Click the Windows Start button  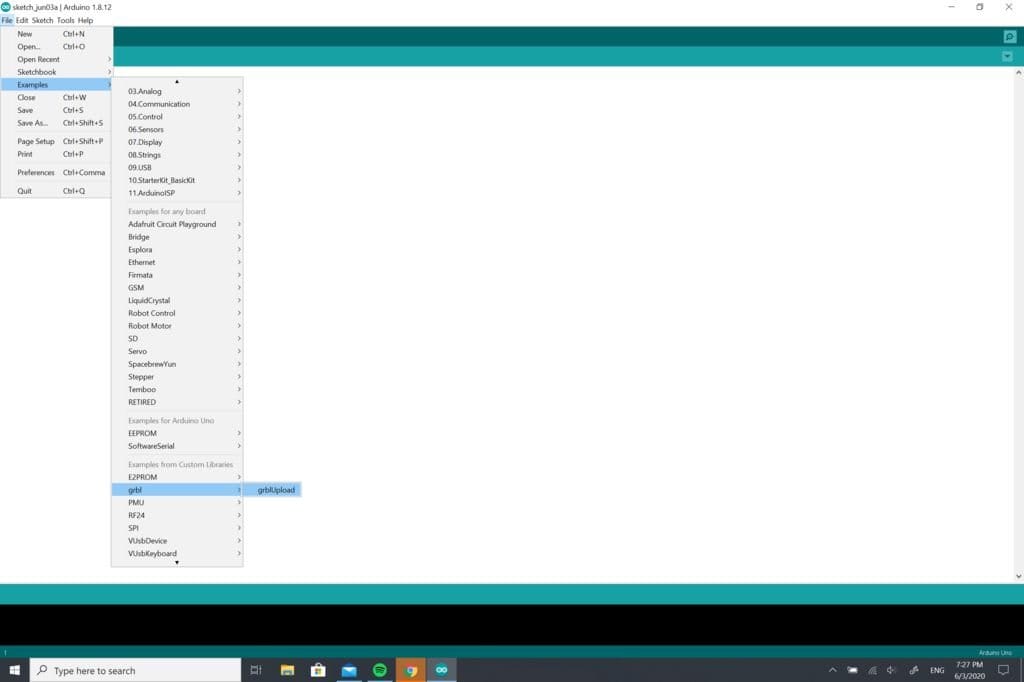[15, 670]
